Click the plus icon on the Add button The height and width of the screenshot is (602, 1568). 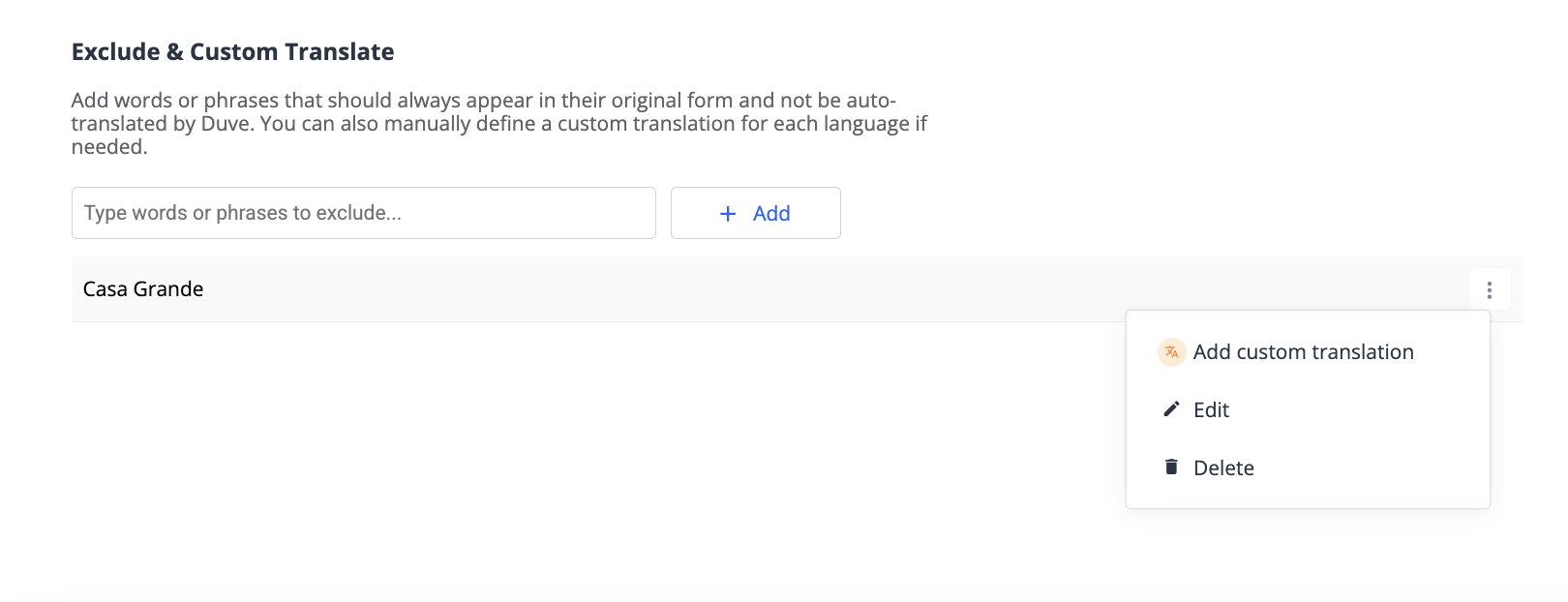pos(729,214)
